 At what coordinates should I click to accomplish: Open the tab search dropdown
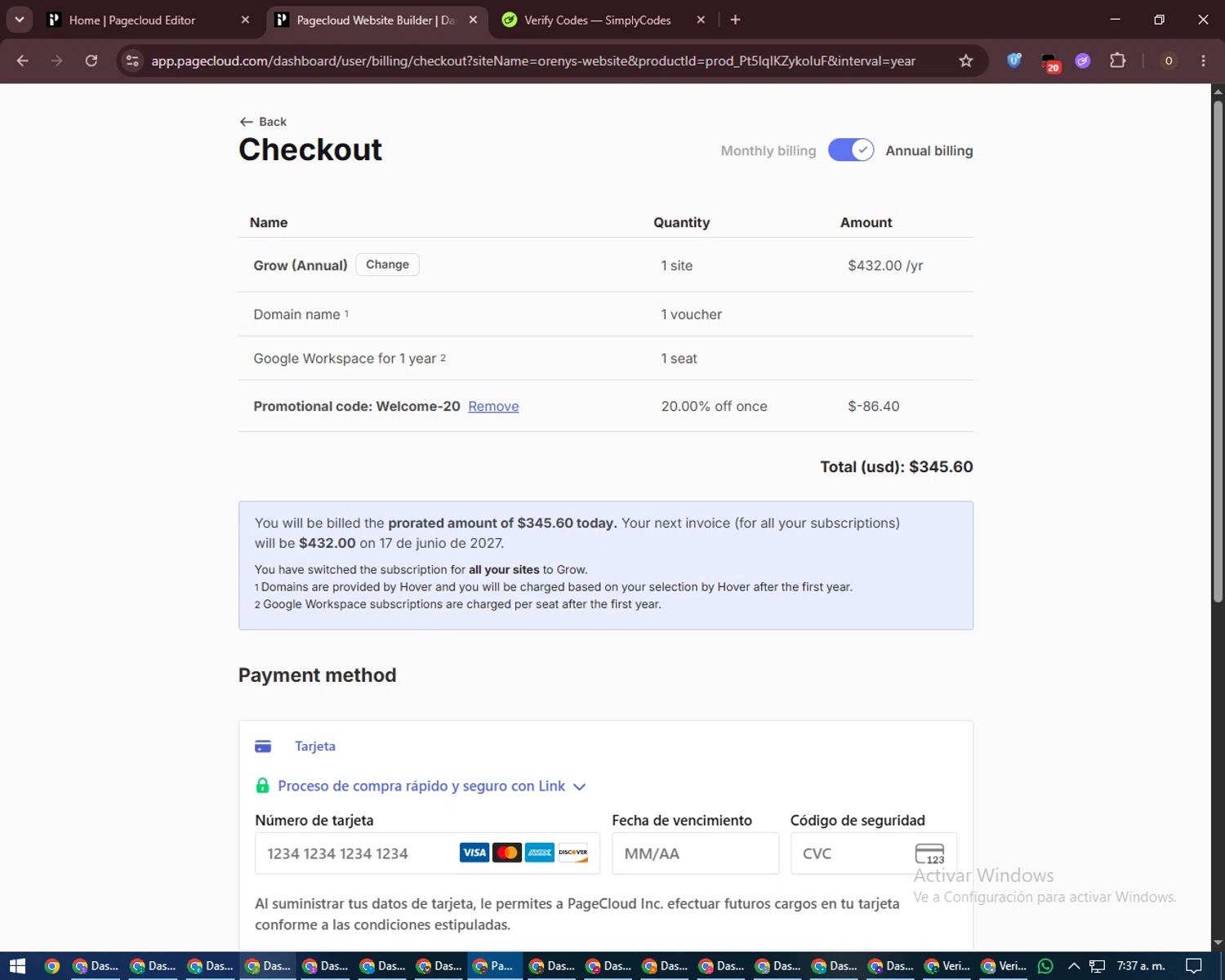tap(20, 20)
